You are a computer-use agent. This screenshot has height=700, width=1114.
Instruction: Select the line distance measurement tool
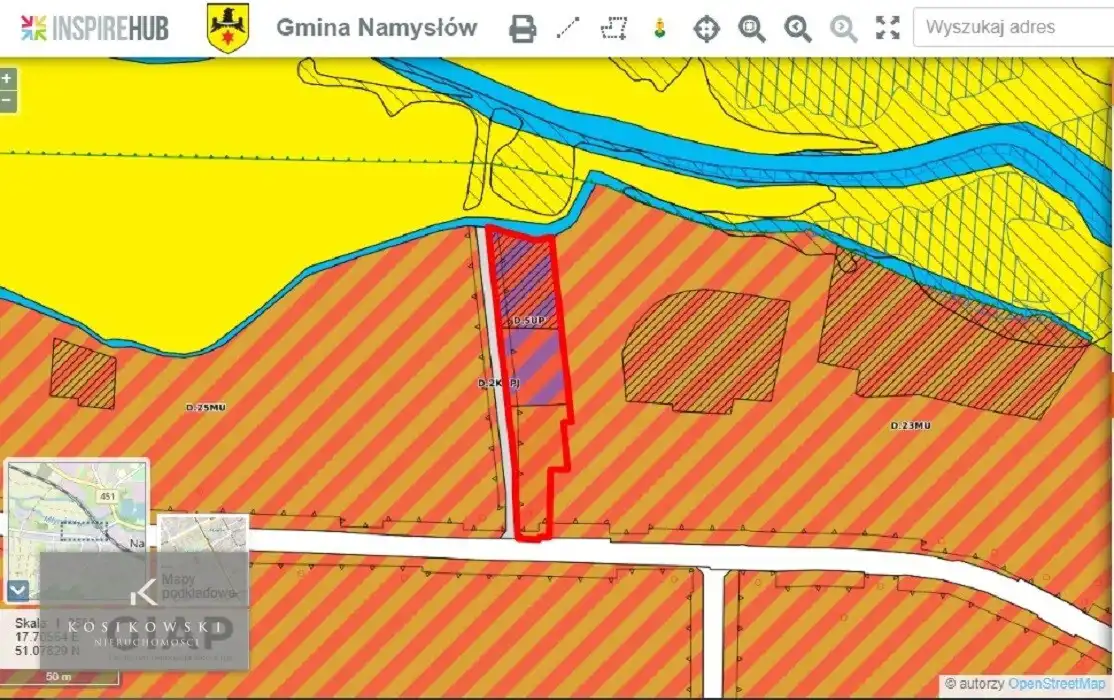coord(568,28)
